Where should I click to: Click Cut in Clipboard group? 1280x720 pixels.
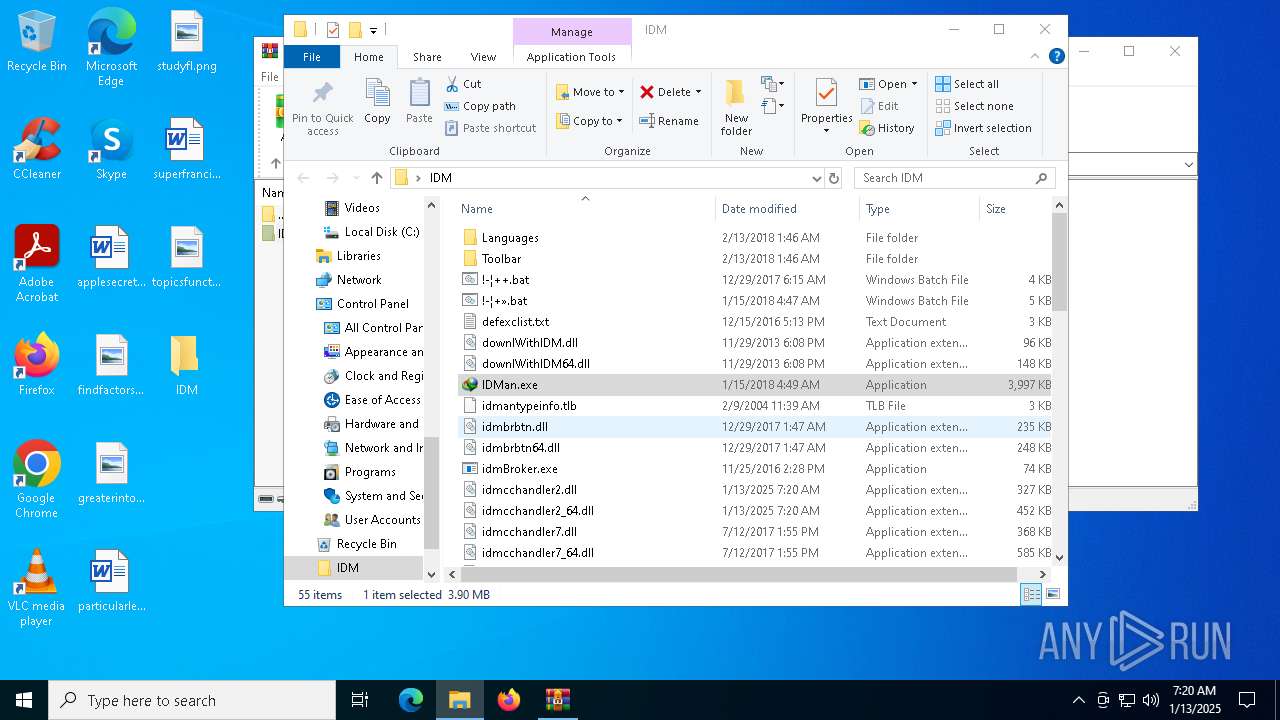coord(463,84)
